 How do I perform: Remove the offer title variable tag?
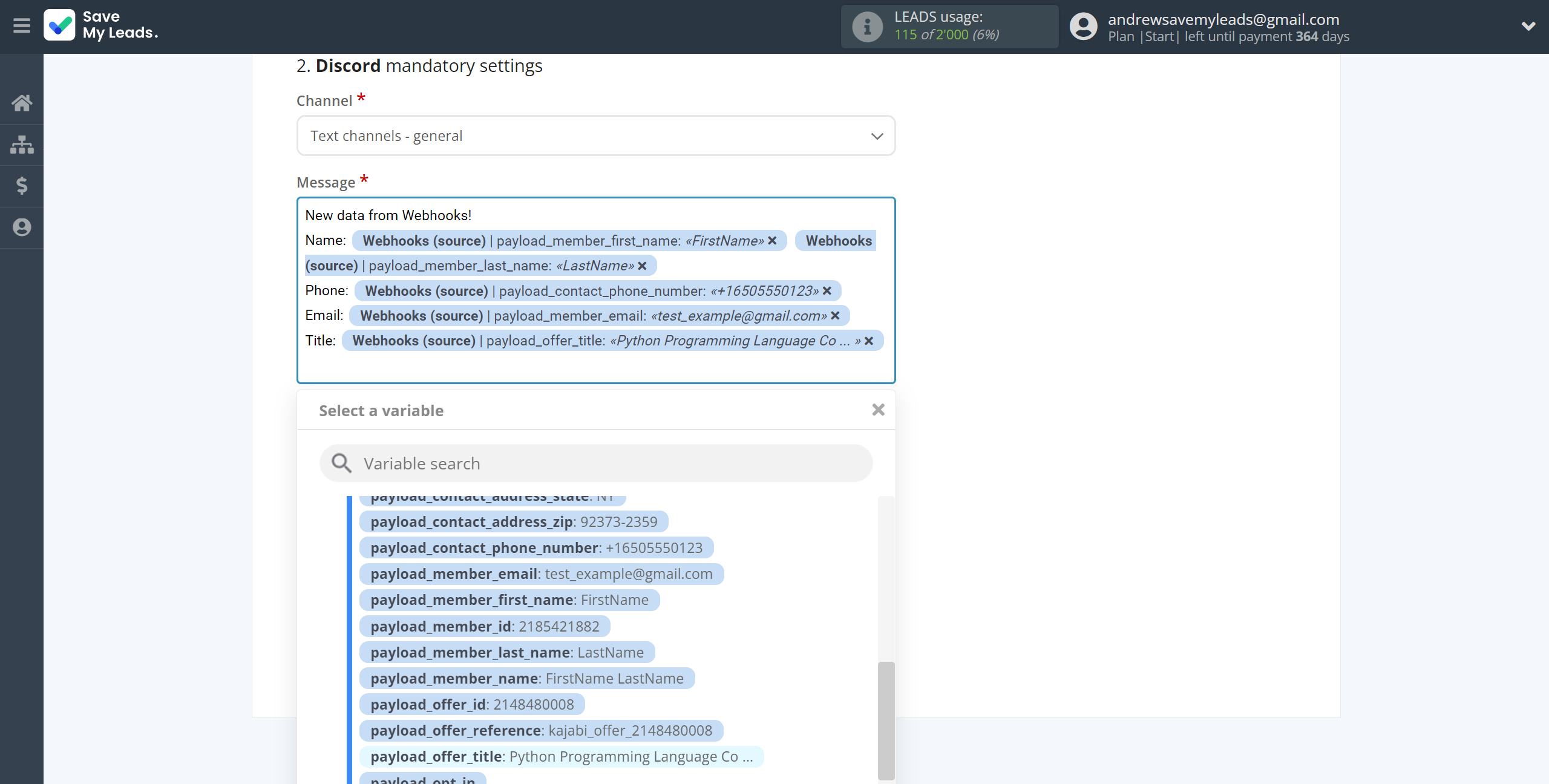[x=869, y=341]
